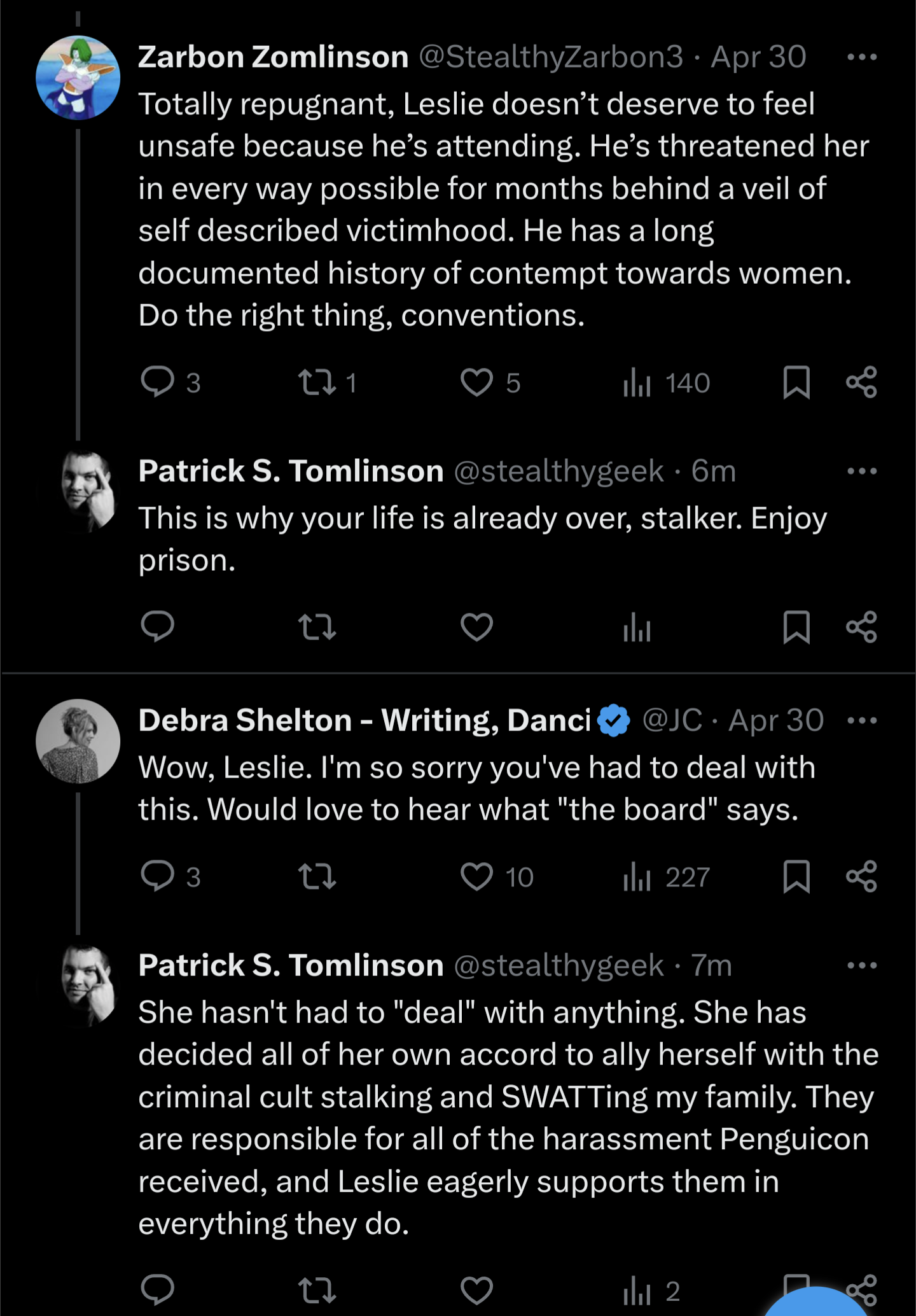Viewport: 916px width, 1316px height.
Task: Open more options on Debra Shelton's tweet
Action: [x=862, y=721]
